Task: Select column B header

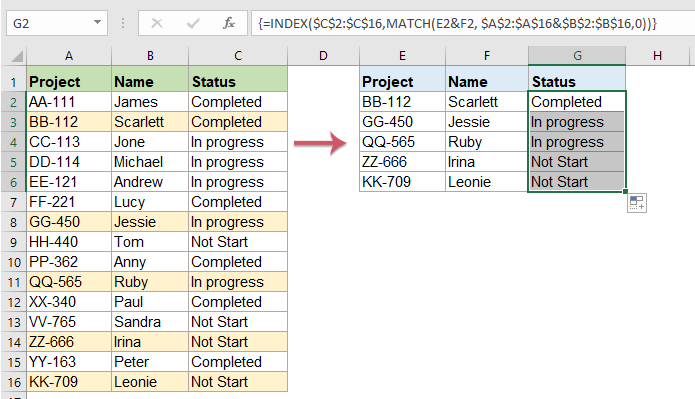Action: pos(150,56)
